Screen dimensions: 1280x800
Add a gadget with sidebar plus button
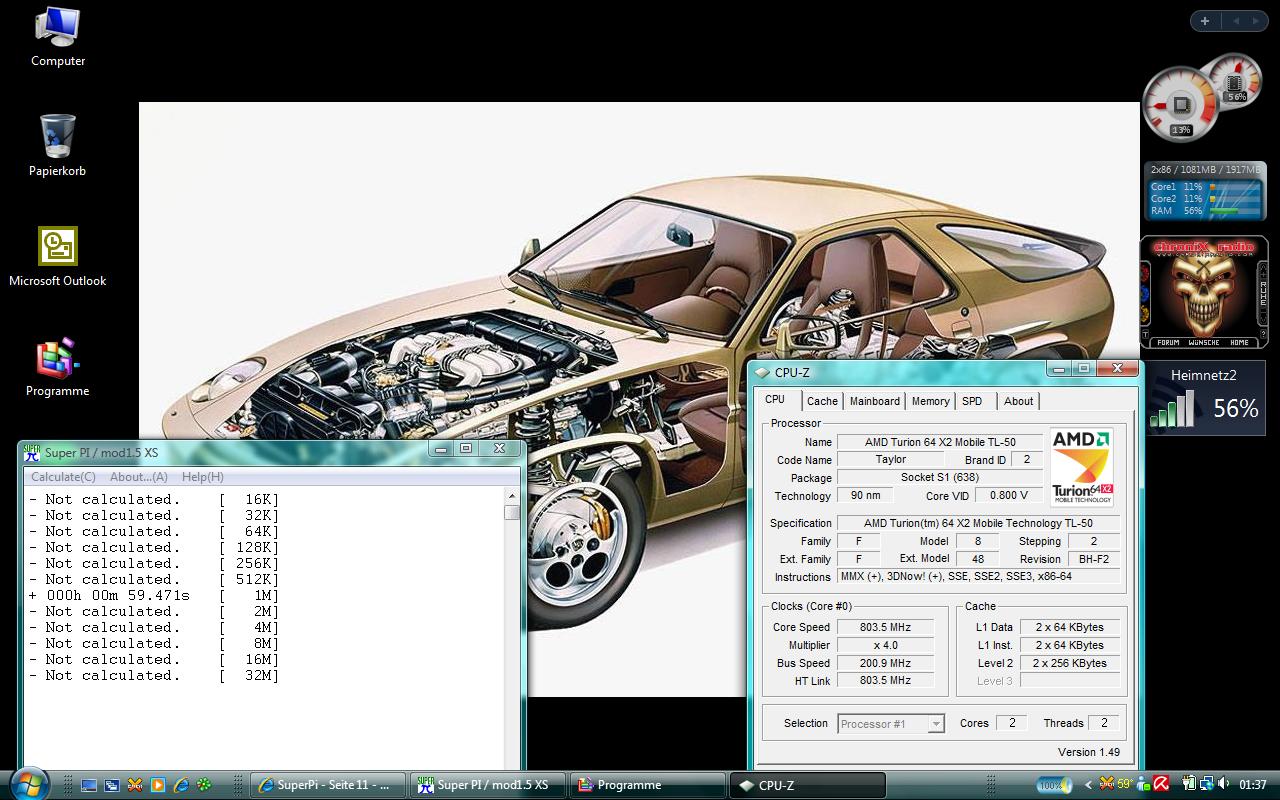click(x=1205, y=21)
